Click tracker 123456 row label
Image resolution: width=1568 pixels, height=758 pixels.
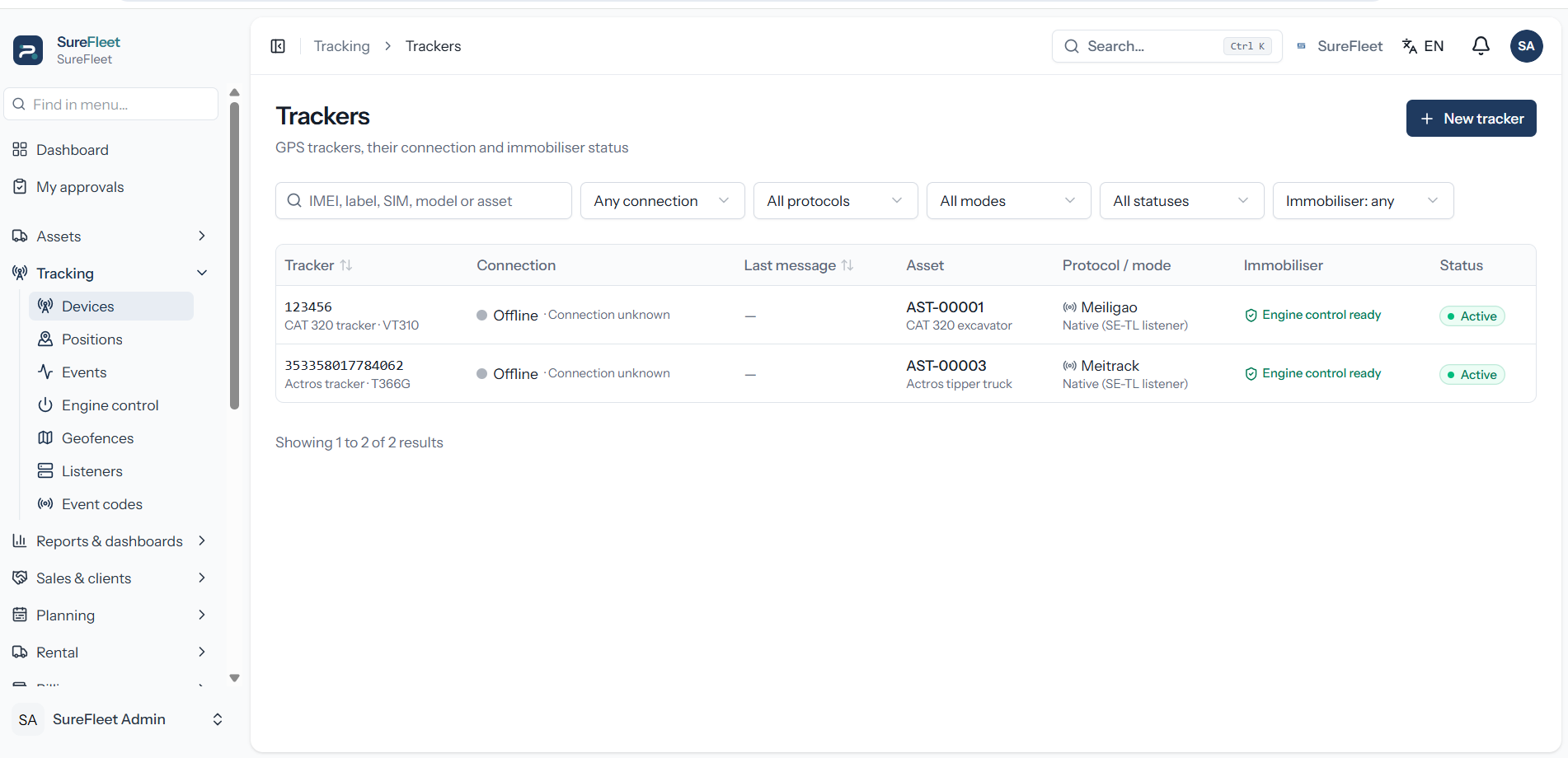coord(308,307)
